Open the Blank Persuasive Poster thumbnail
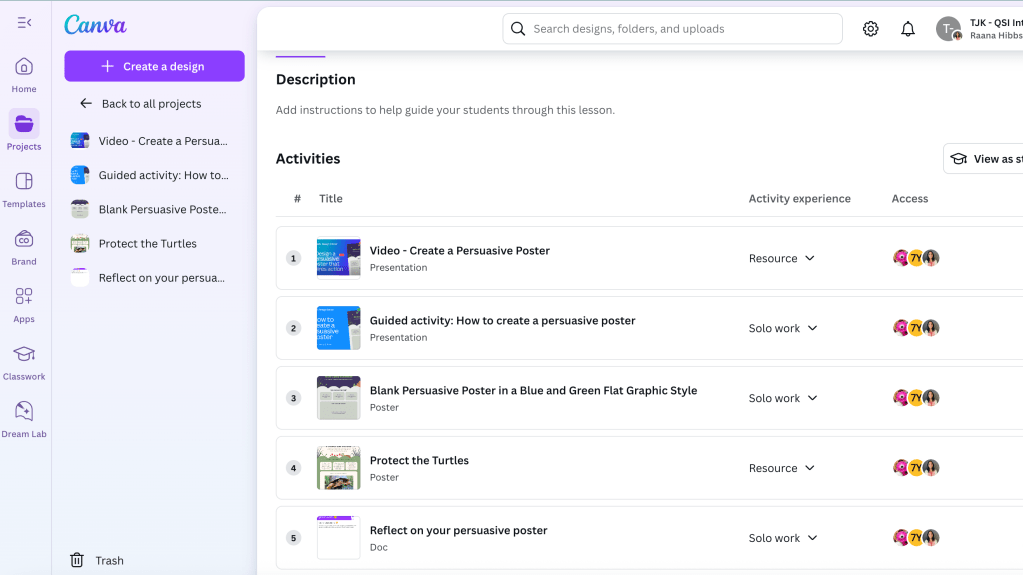 tap(338, 398)
